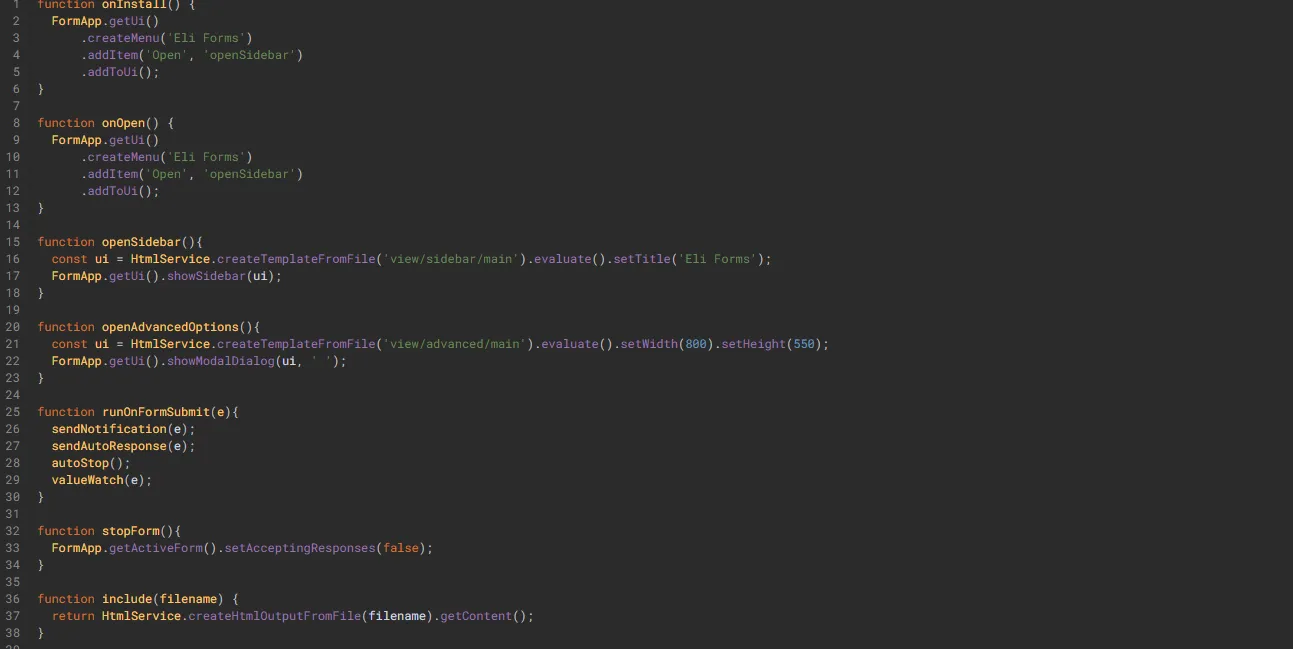The height and width of the screenshot is (649, 1293).
Task: Click line number 38 in the gutter
Action: [x=13, y=632]
